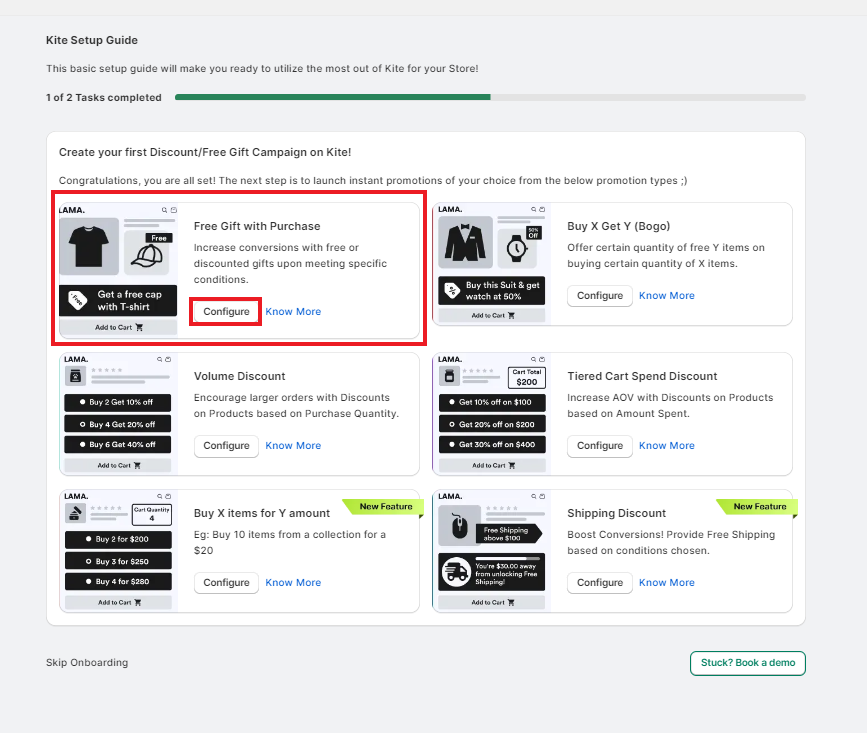Viewport: 867px width, 733px height.
Task: Click the suit icon in Bogo preview
Action: pyautogui.click(x=465, y=244)
